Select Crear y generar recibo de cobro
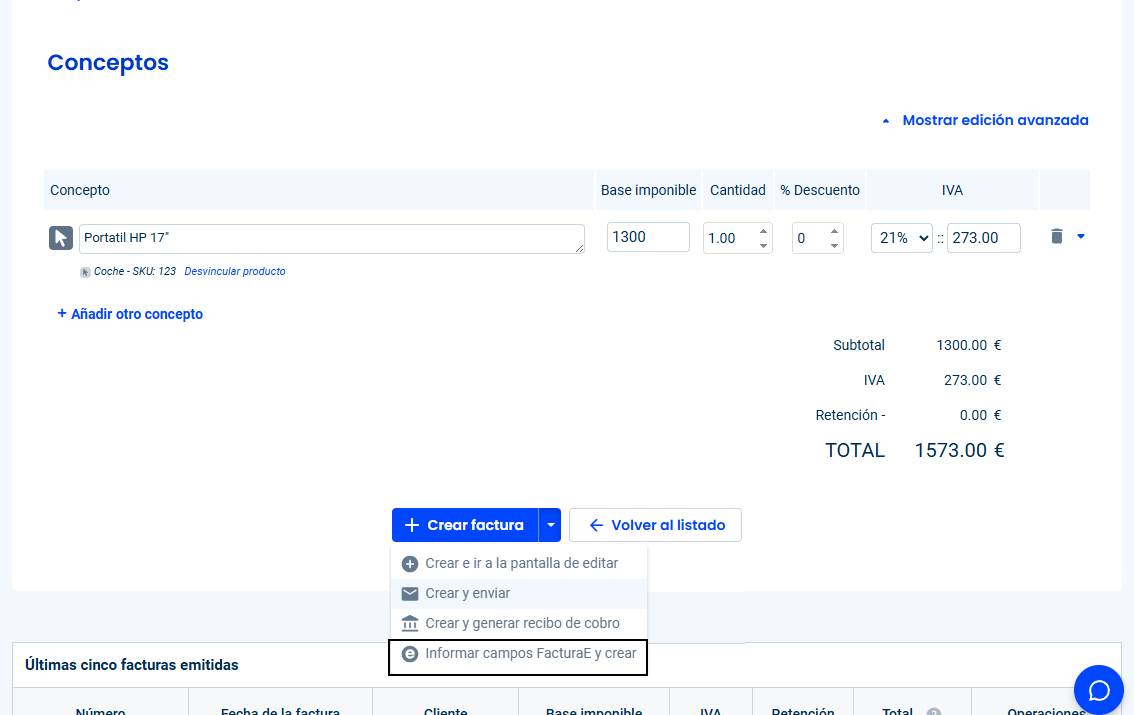Screen dimensions: 1134x715 coord(521,623)
